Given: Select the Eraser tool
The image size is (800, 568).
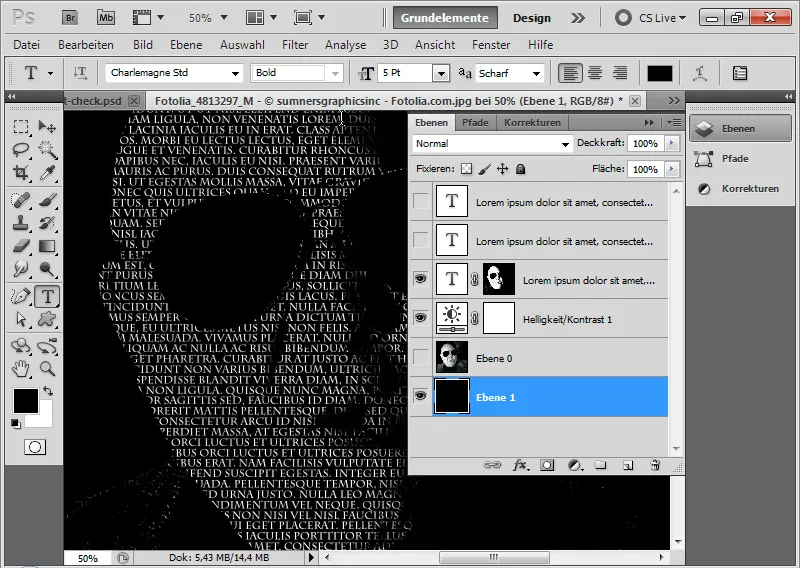Looking at the screenshot, I should coord(21,246).
